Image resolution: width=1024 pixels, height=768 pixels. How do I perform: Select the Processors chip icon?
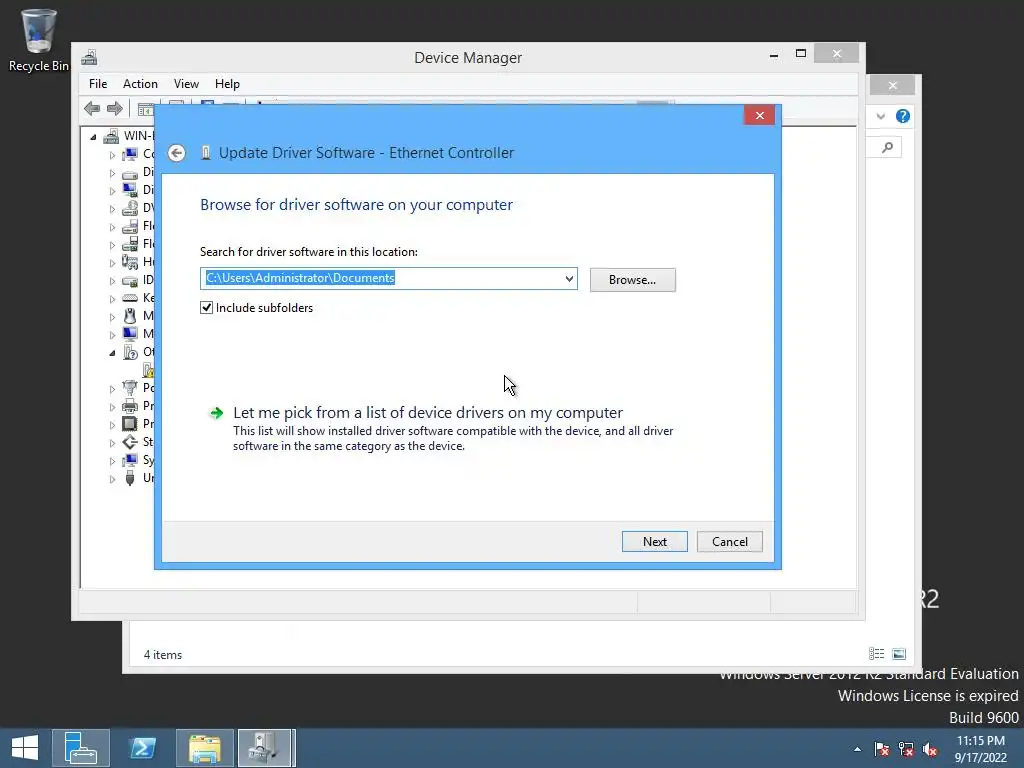point(130,424)
